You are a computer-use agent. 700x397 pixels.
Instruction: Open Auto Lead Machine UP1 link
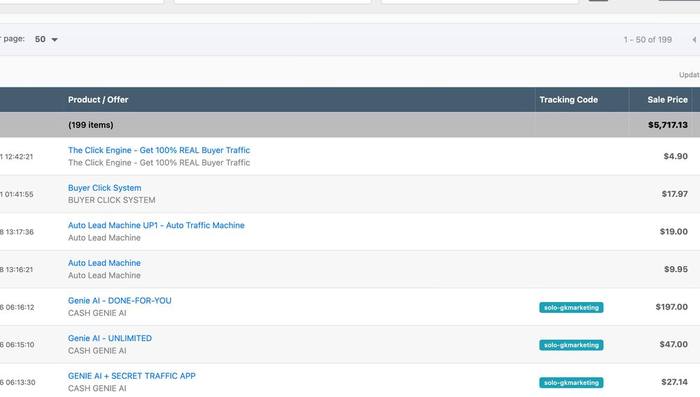pos(156,225)
